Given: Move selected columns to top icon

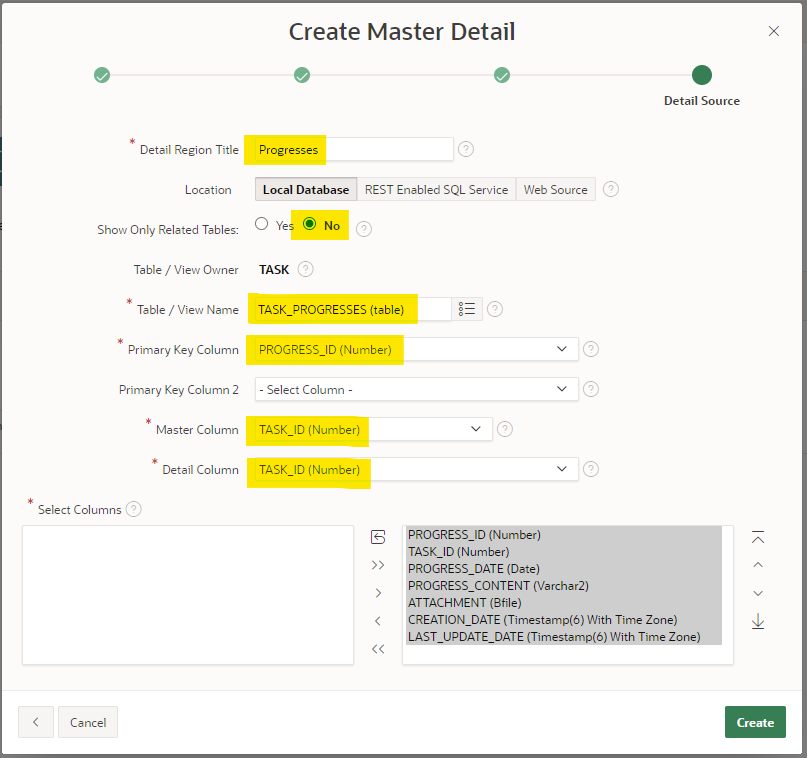Looking at the screenshot, I should pos(758,538).
